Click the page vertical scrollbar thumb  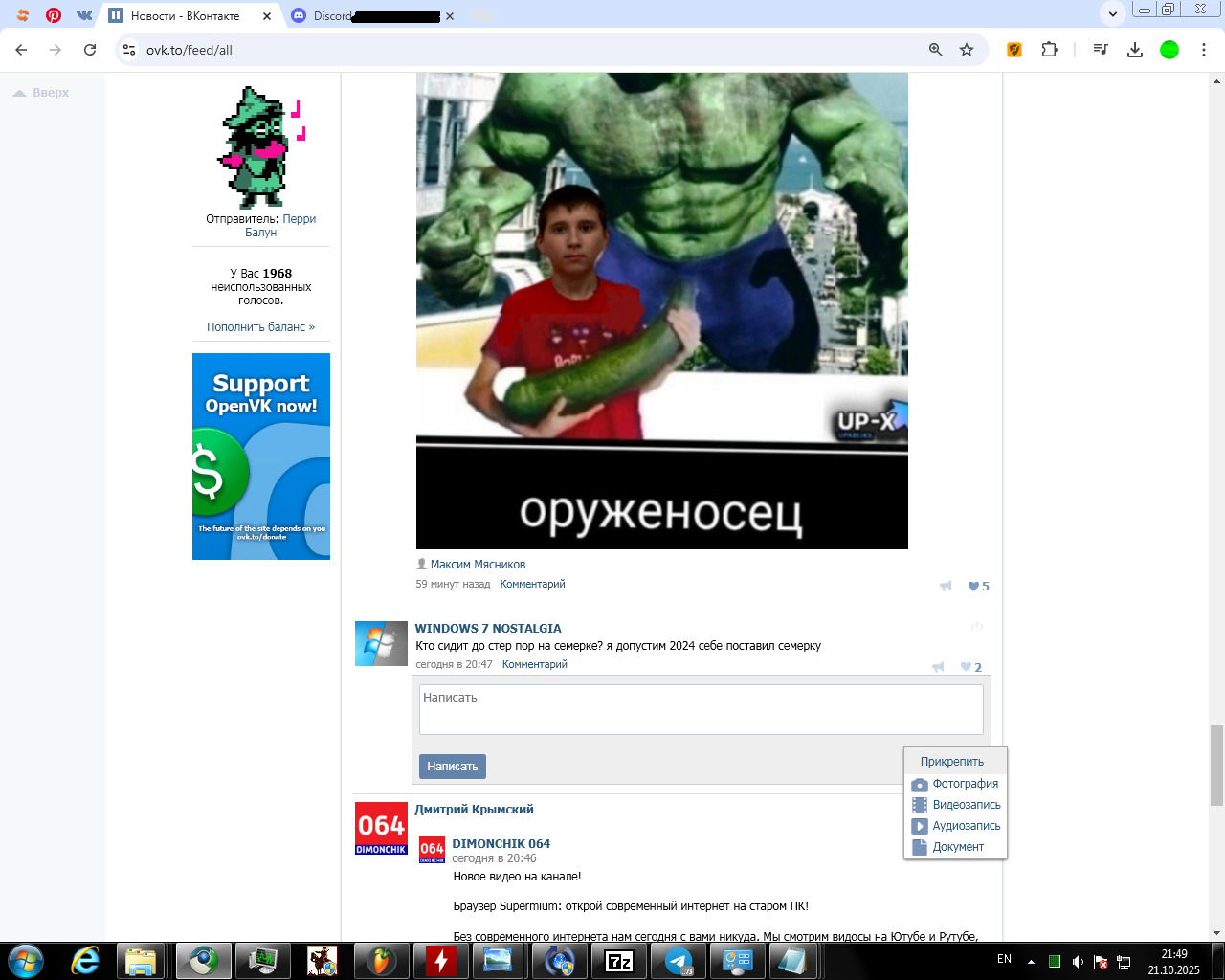(x=1216, y=765)
